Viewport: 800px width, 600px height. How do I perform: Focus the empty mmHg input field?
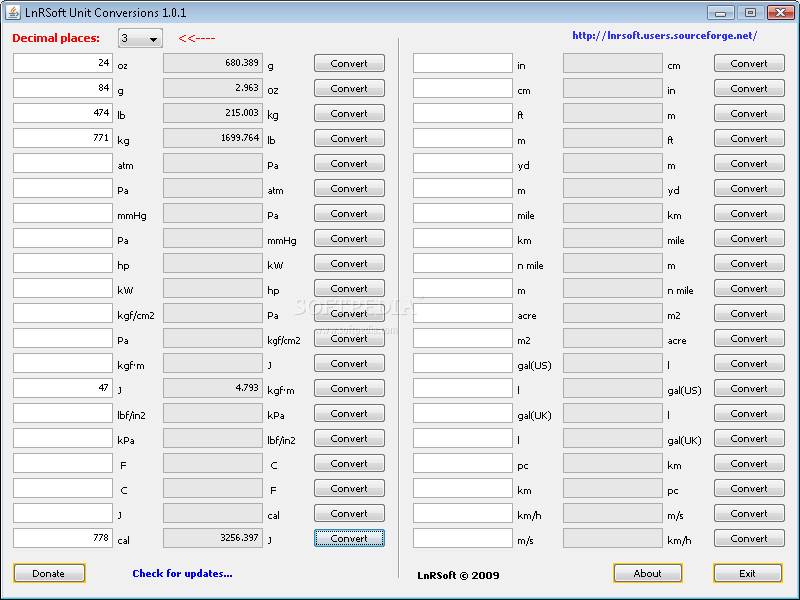tap(63, 213)
